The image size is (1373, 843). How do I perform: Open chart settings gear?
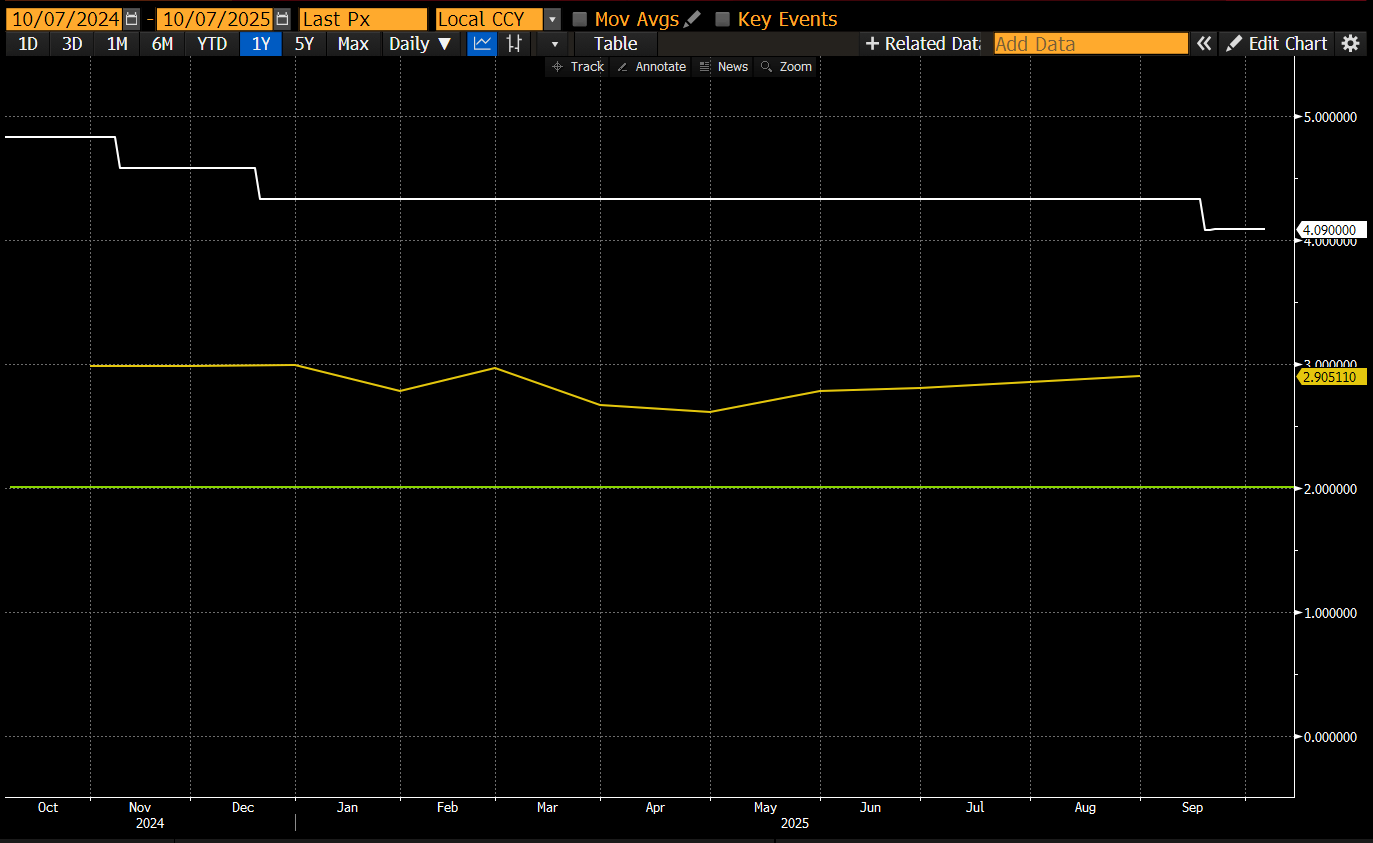click(x=1350, y=43)
